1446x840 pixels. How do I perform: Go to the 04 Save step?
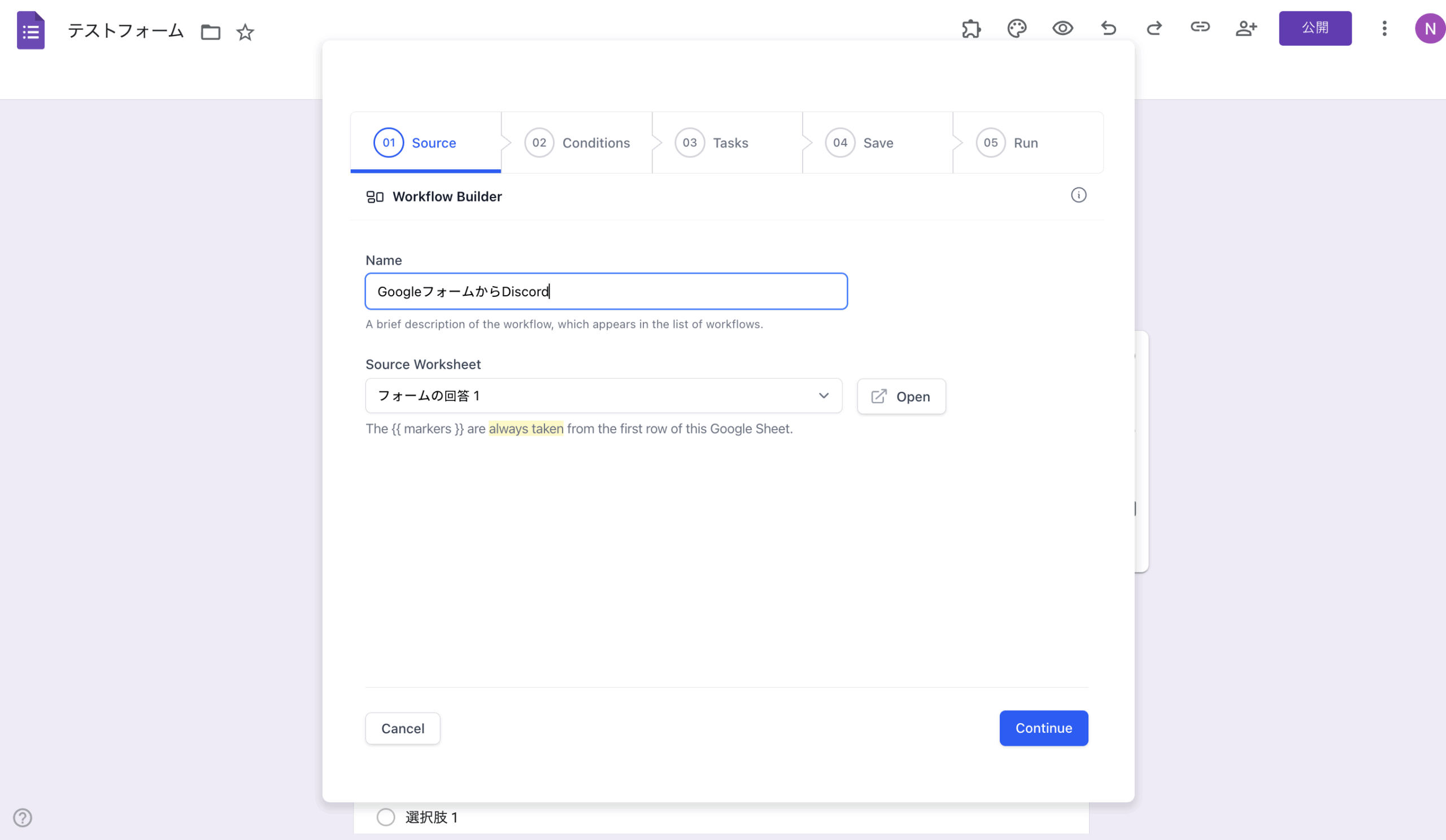coord(878,143)
